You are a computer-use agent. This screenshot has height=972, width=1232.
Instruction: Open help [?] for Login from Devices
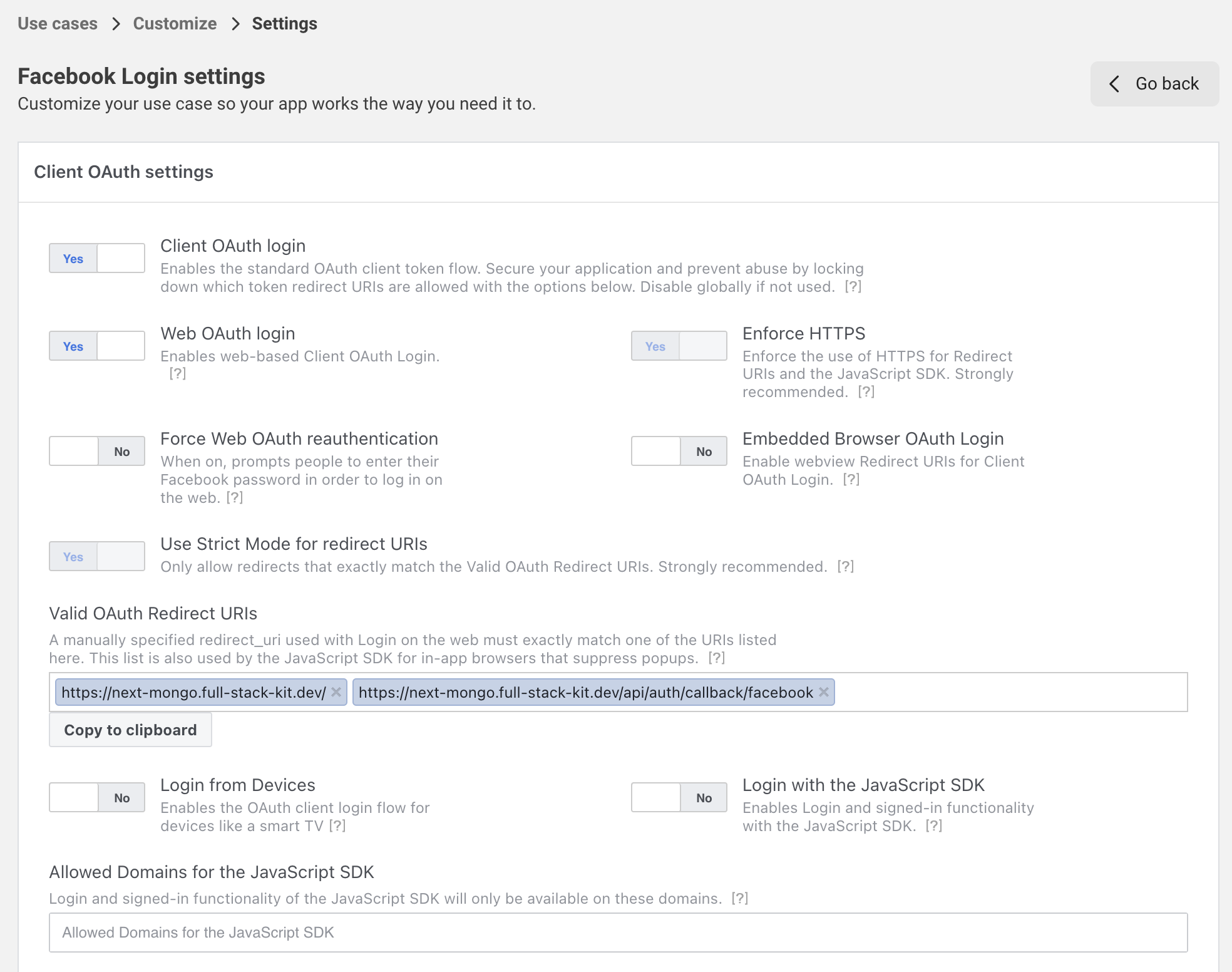337,826
